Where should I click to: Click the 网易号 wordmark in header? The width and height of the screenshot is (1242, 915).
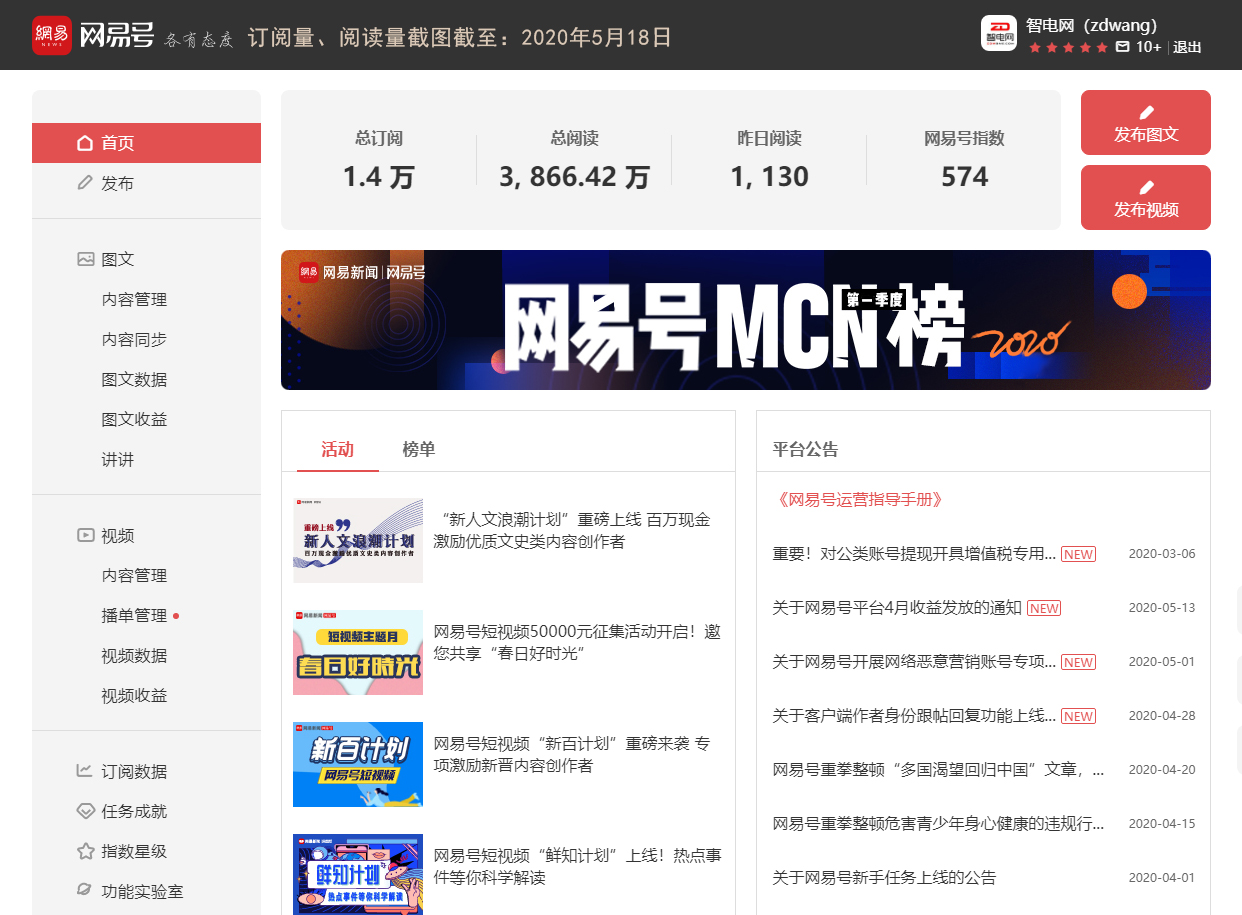click(116, 36)
